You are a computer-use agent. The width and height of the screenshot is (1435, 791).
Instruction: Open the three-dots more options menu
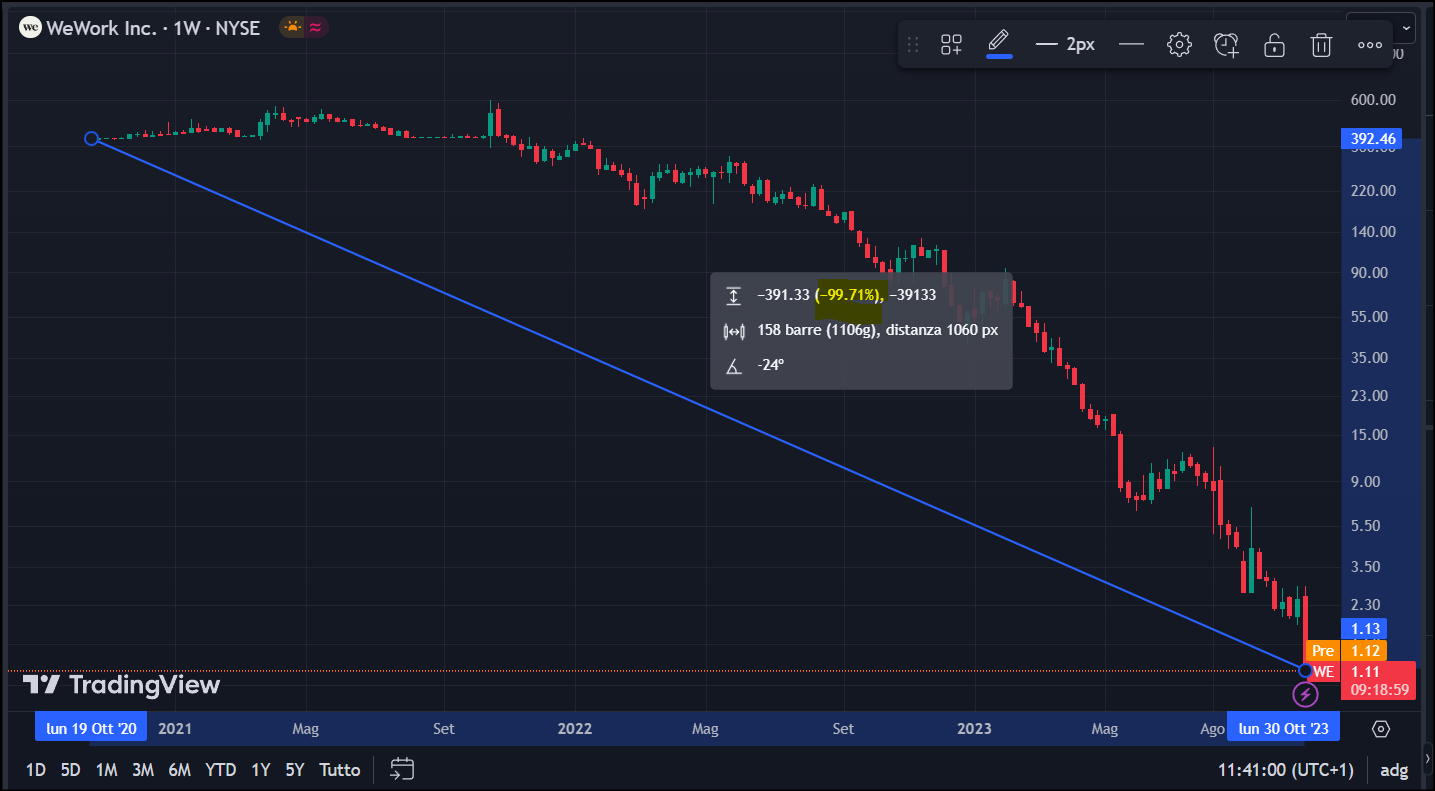point(1369,45)
